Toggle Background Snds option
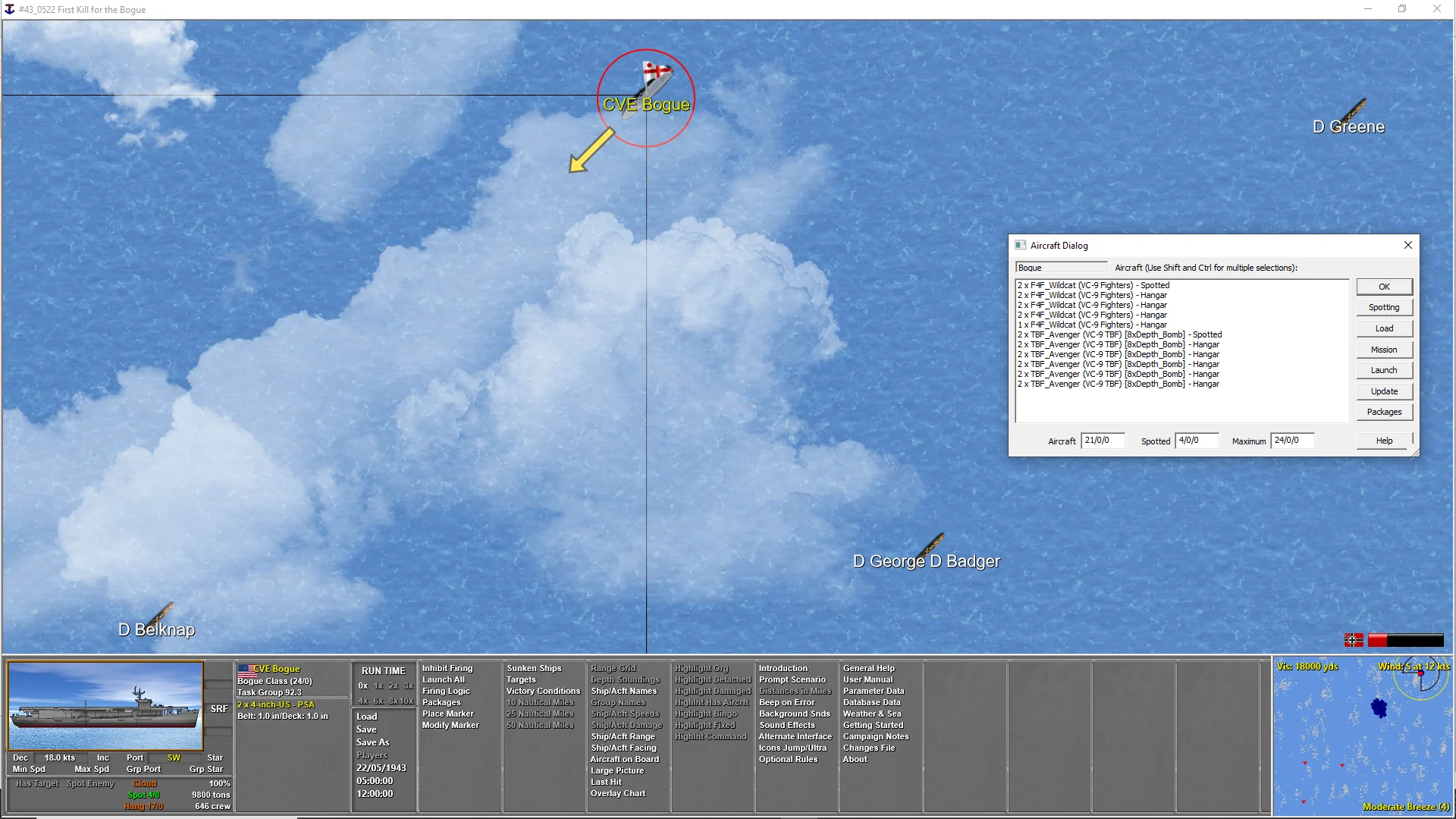This screenshot has height=819, width=1456. [x=794, y=714]
